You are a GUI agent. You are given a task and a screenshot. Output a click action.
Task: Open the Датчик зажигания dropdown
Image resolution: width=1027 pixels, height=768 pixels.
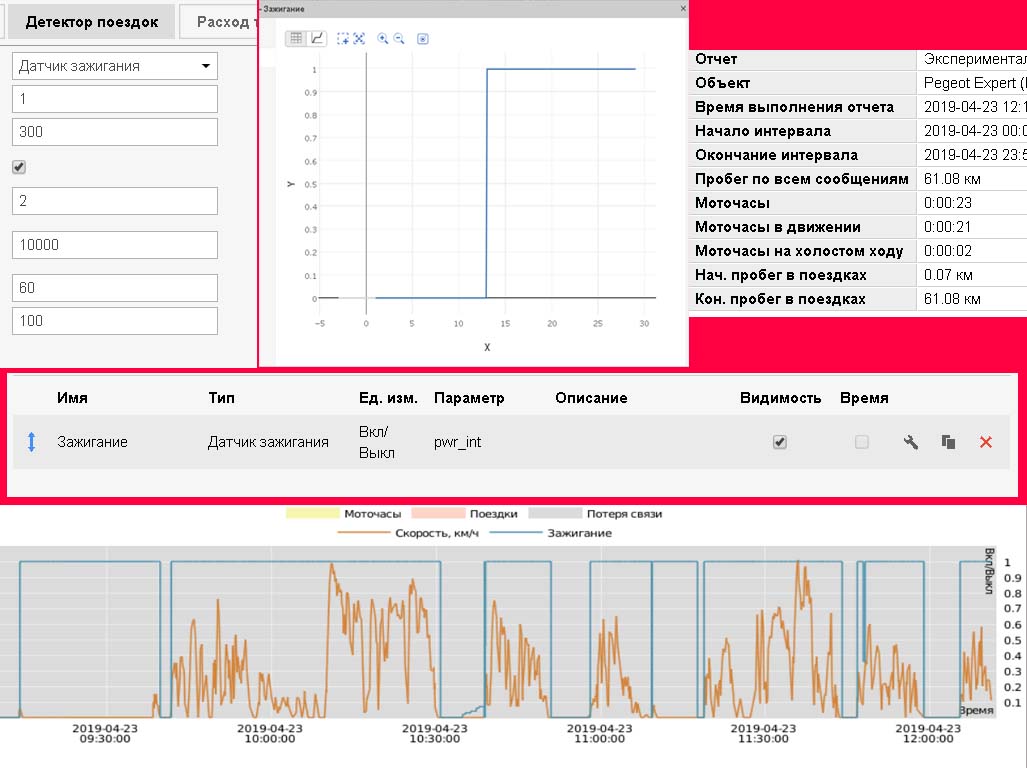click(114, 66)
